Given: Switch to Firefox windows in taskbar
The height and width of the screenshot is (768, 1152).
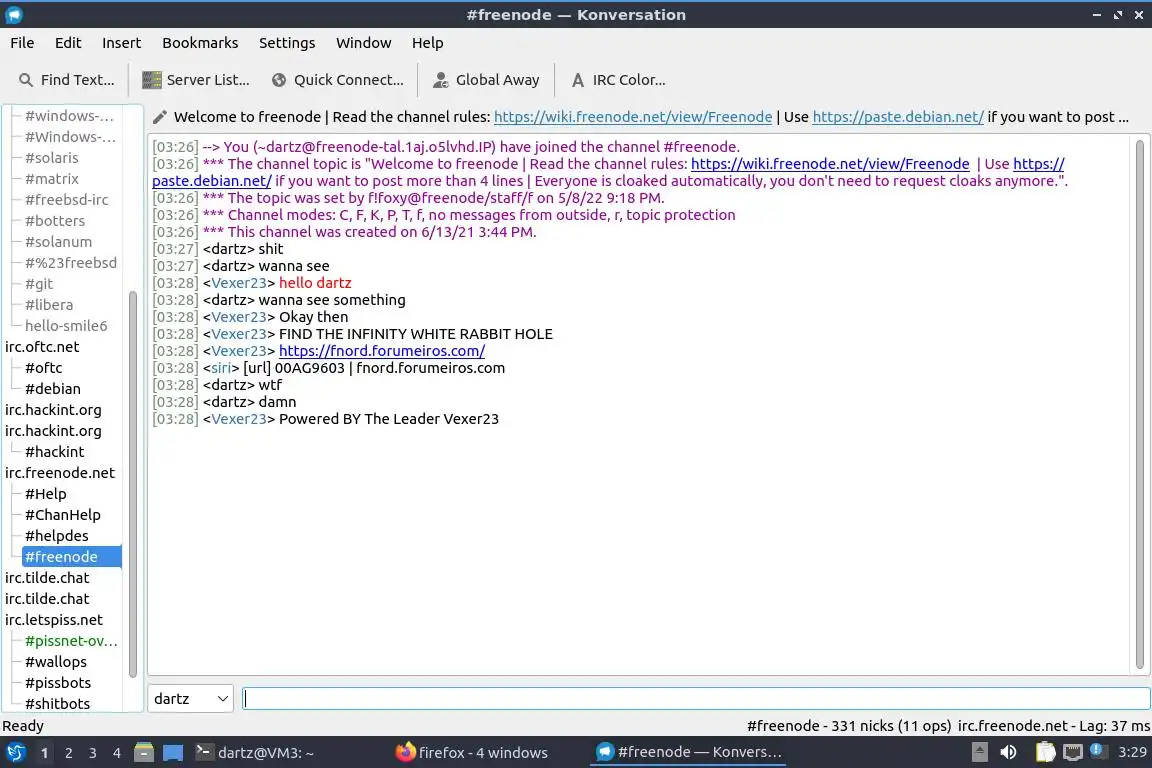Looking at the screenshot, I should (472, 753).
